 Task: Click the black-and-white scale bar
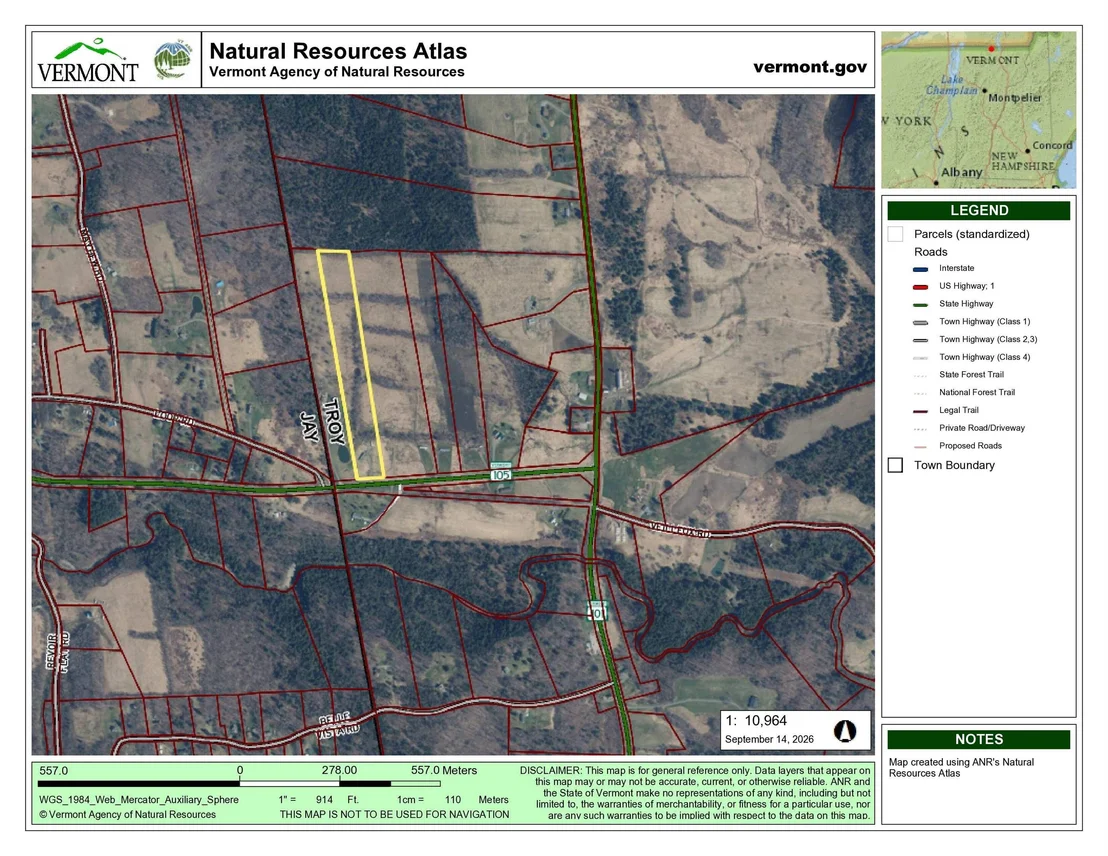click(x=239, y=783)
